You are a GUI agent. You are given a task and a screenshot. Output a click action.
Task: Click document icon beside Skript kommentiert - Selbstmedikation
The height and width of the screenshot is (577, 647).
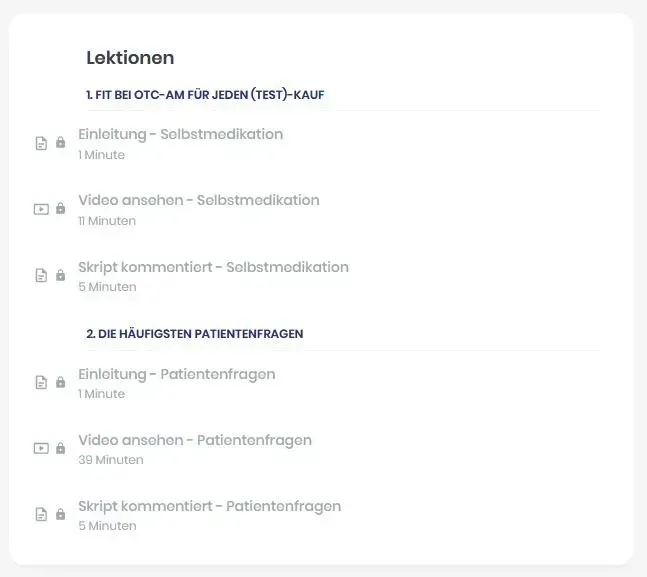coord(41,275)
